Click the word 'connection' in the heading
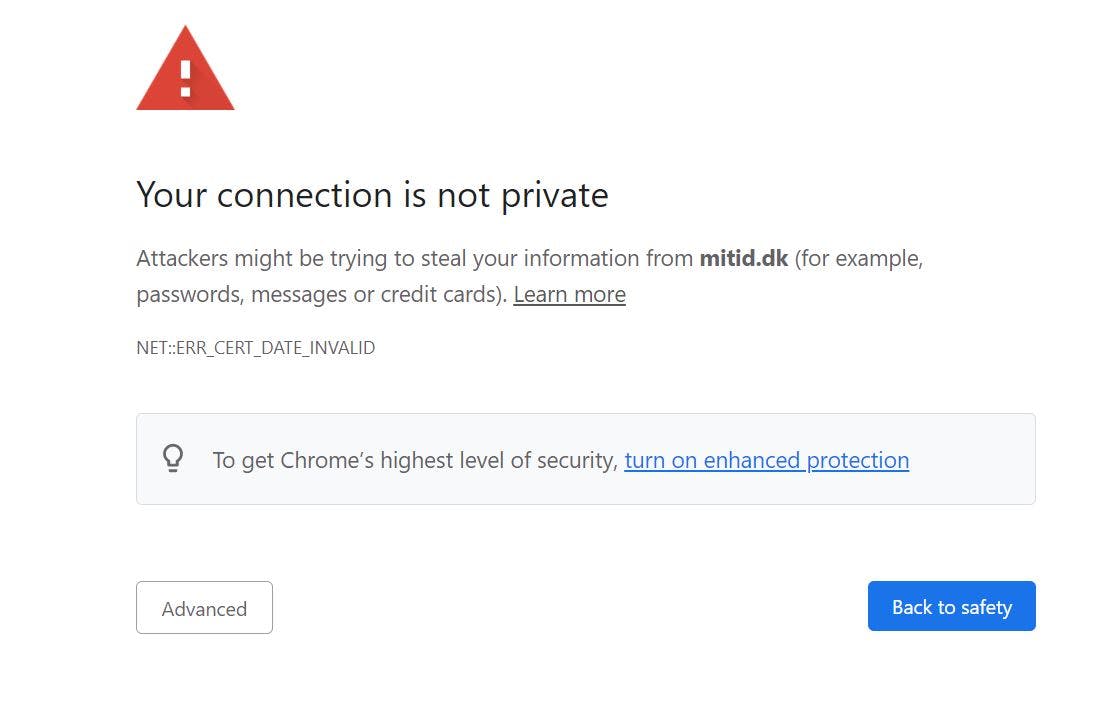1110x701 pixels. (x=306, y=194)
